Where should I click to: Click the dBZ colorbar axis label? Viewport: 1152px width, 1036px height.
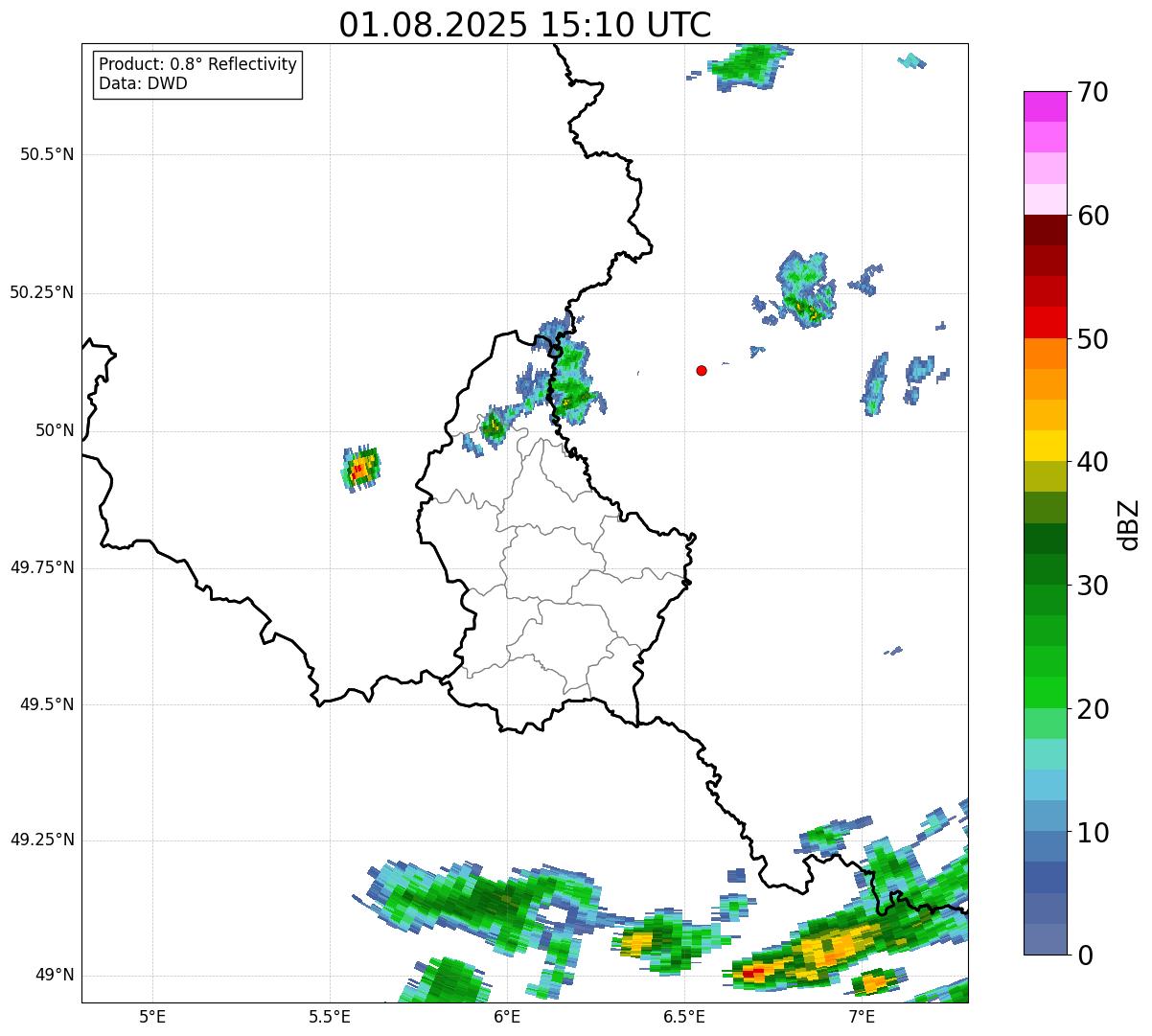(1129, 524)
